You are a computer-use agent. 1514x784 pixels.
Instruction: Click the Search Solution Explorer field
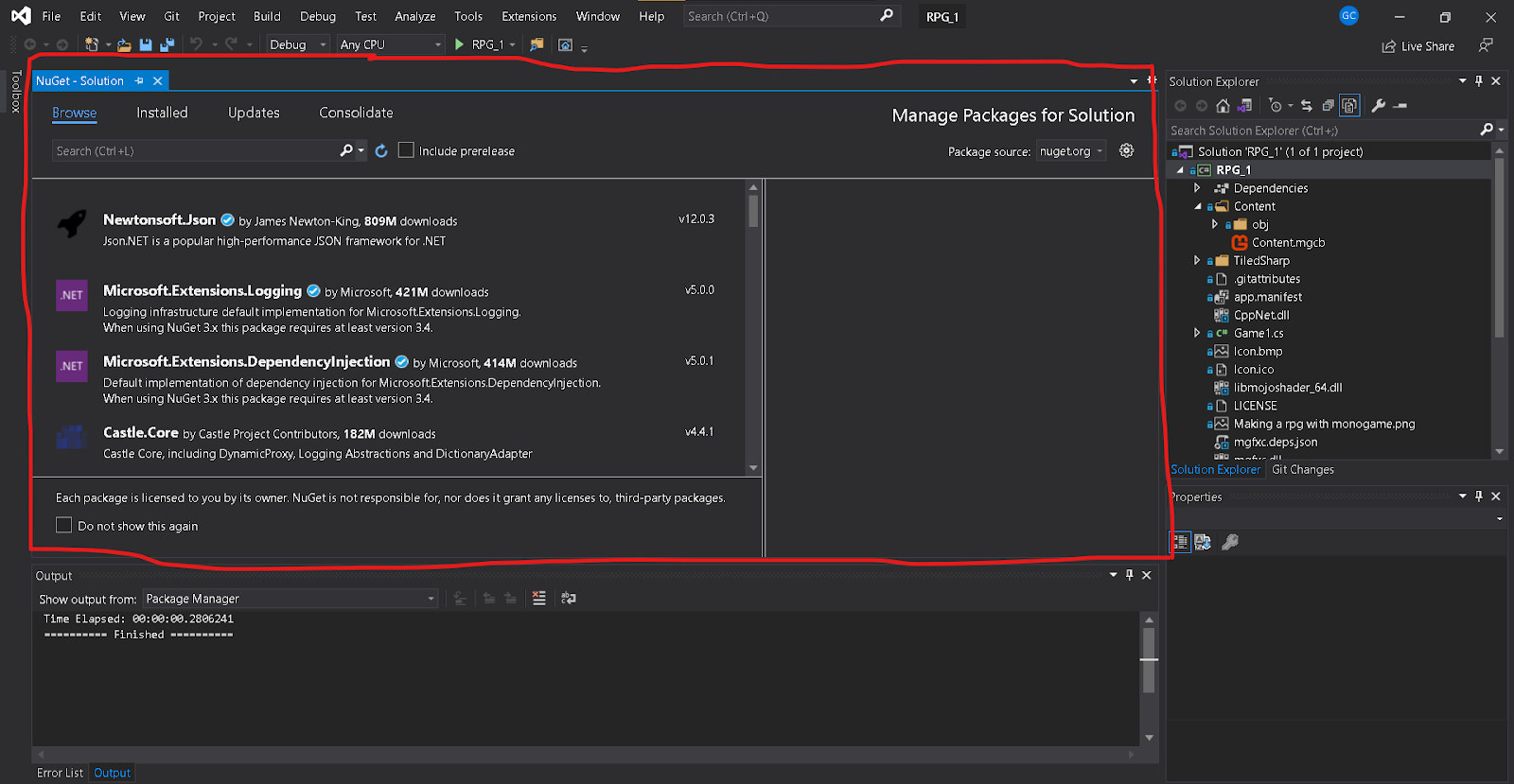click(1323, 131)
